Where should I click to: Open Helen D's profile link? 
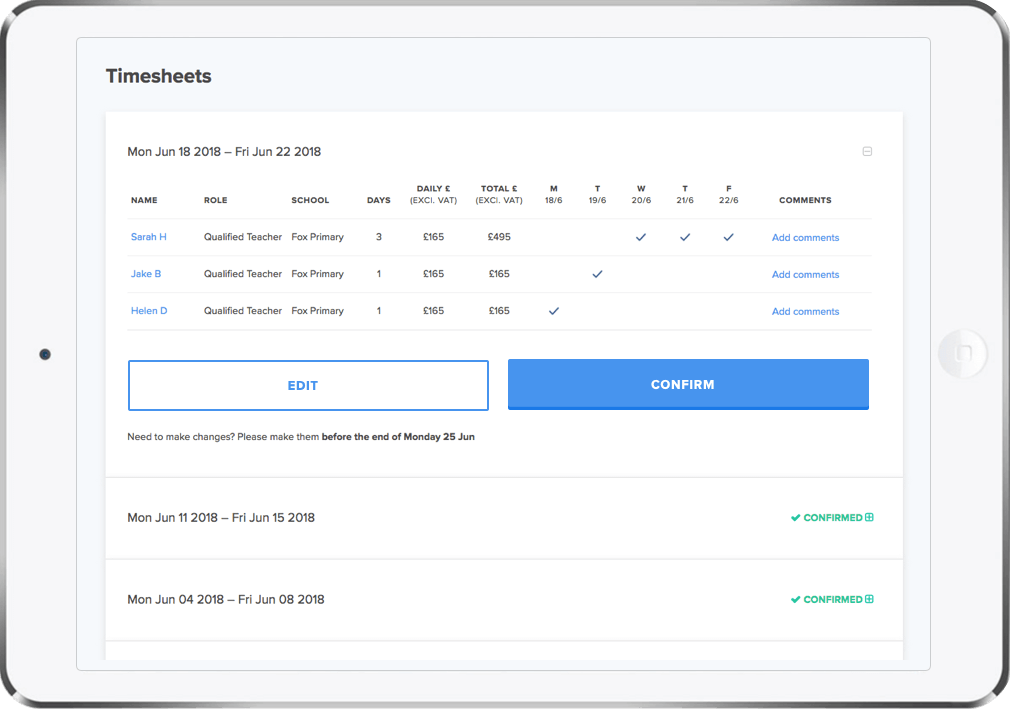point(149,310)
